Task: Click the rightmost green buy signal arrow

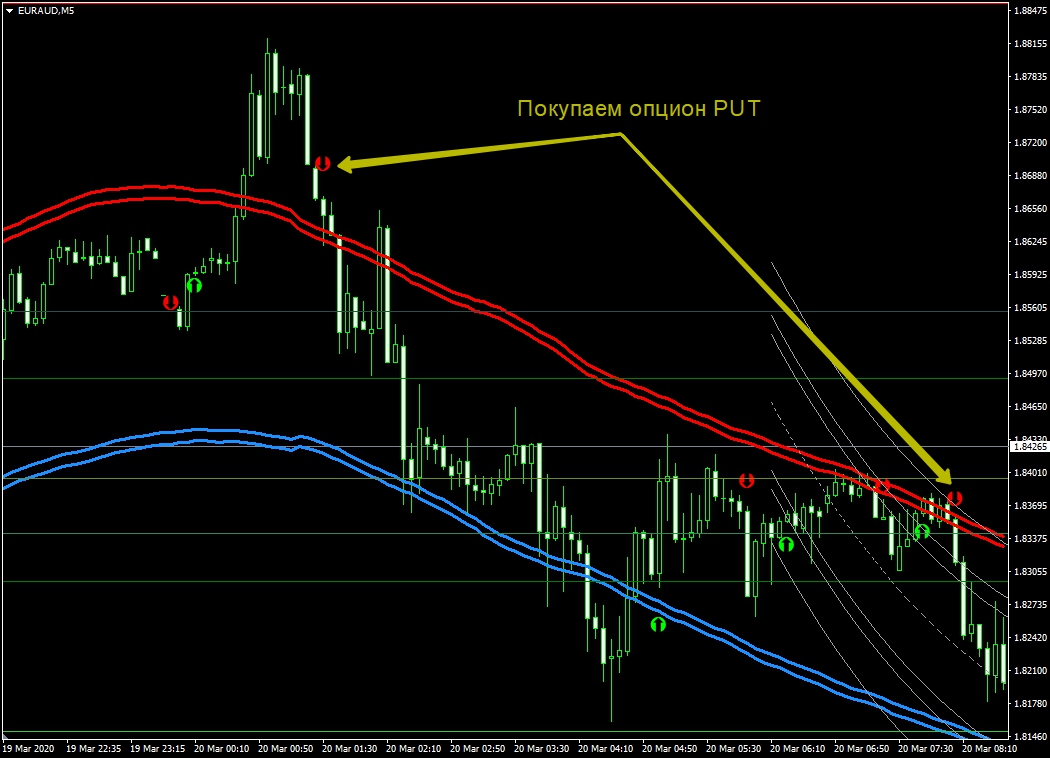Action: (922, 532)
